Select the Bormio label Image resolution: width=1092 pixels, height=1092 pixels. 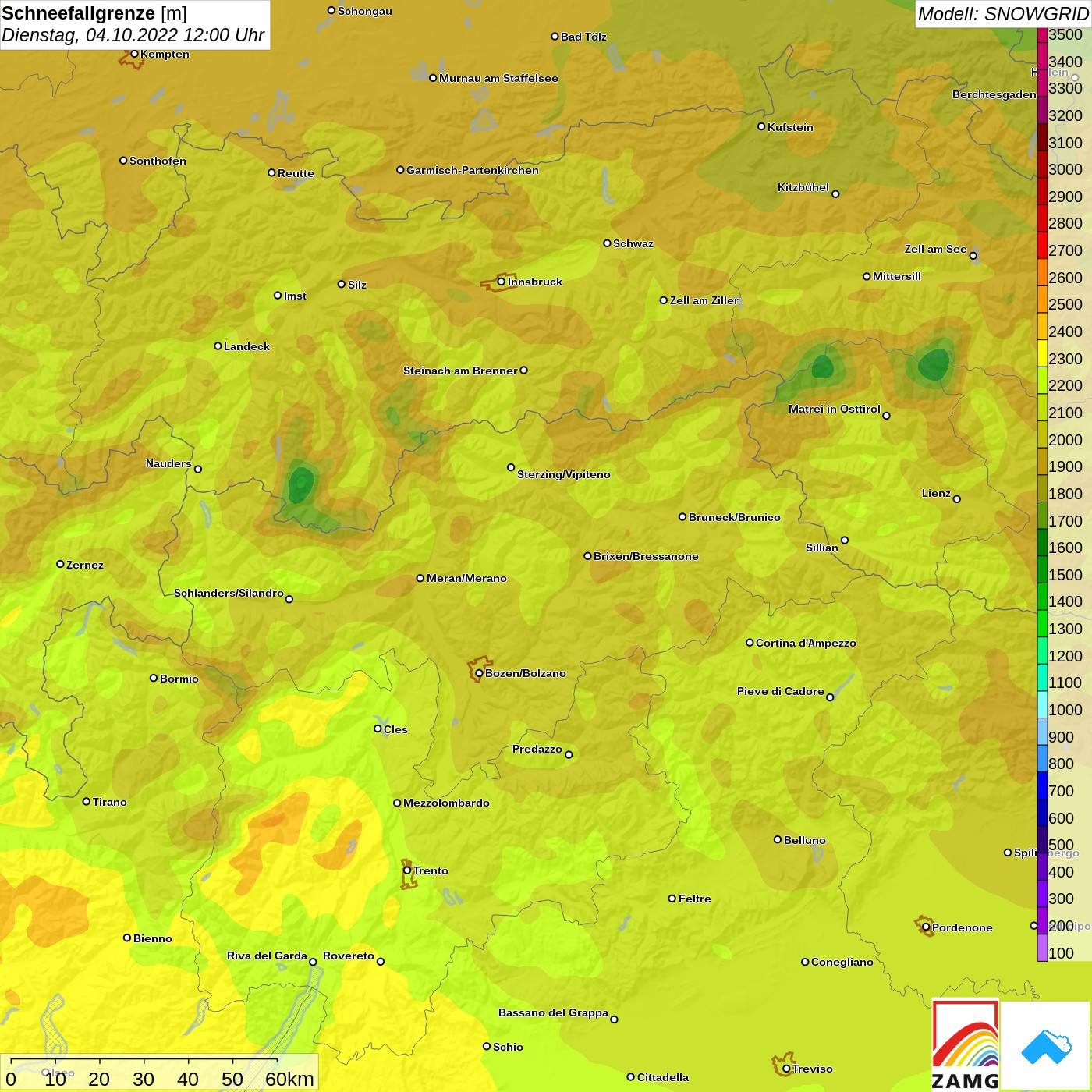(179, 679)
